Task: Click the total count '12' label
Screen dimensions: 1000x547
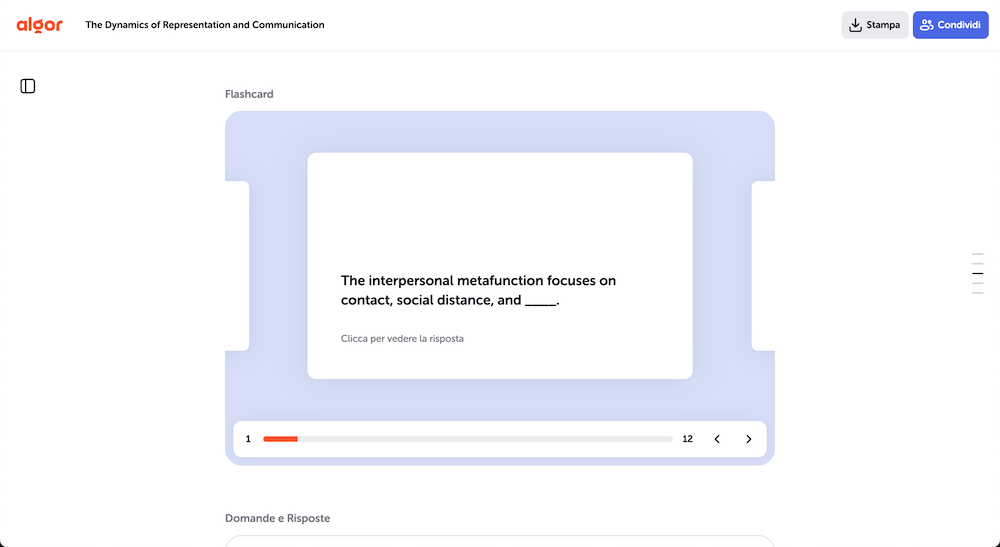Action: [688, 439]
